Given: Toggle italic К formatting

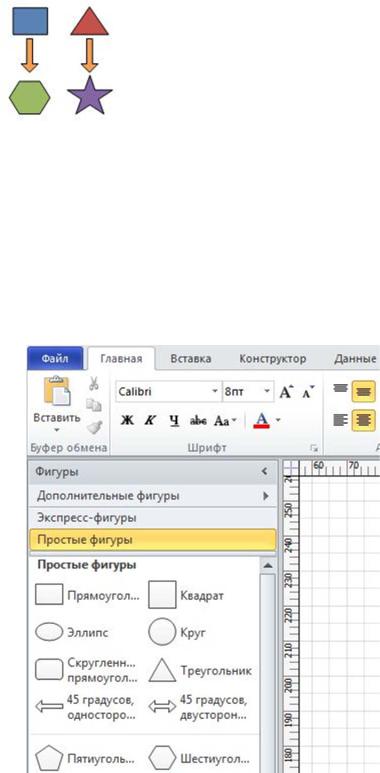Looking at the screenshot, I should [150, 421].
